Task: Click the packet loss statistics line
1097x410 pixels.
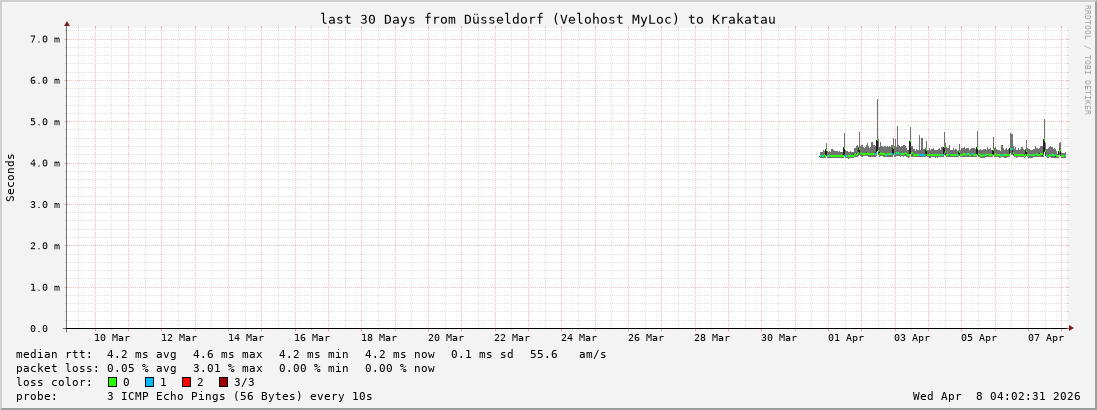Action: 225,368
